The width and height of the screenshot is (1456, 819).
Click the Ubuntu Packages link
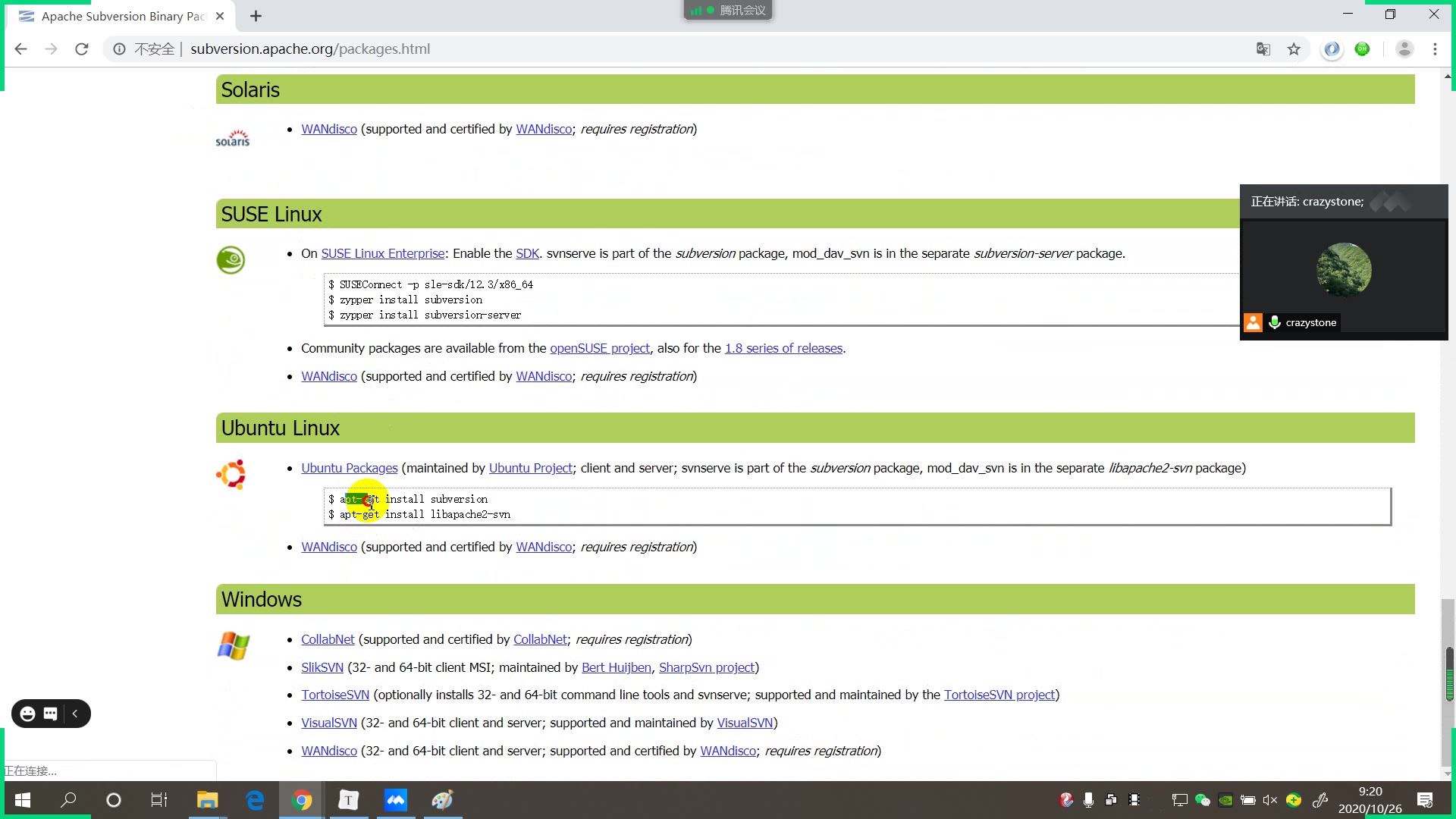tap(350, 467)
